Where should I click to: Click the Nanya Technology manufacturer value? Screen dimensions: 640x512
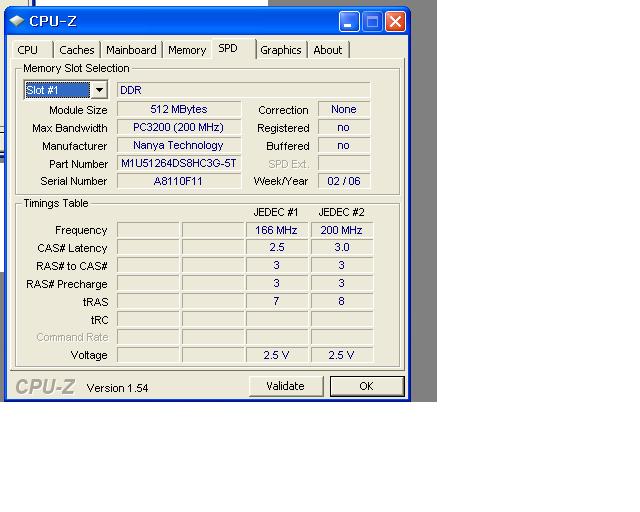179,145
